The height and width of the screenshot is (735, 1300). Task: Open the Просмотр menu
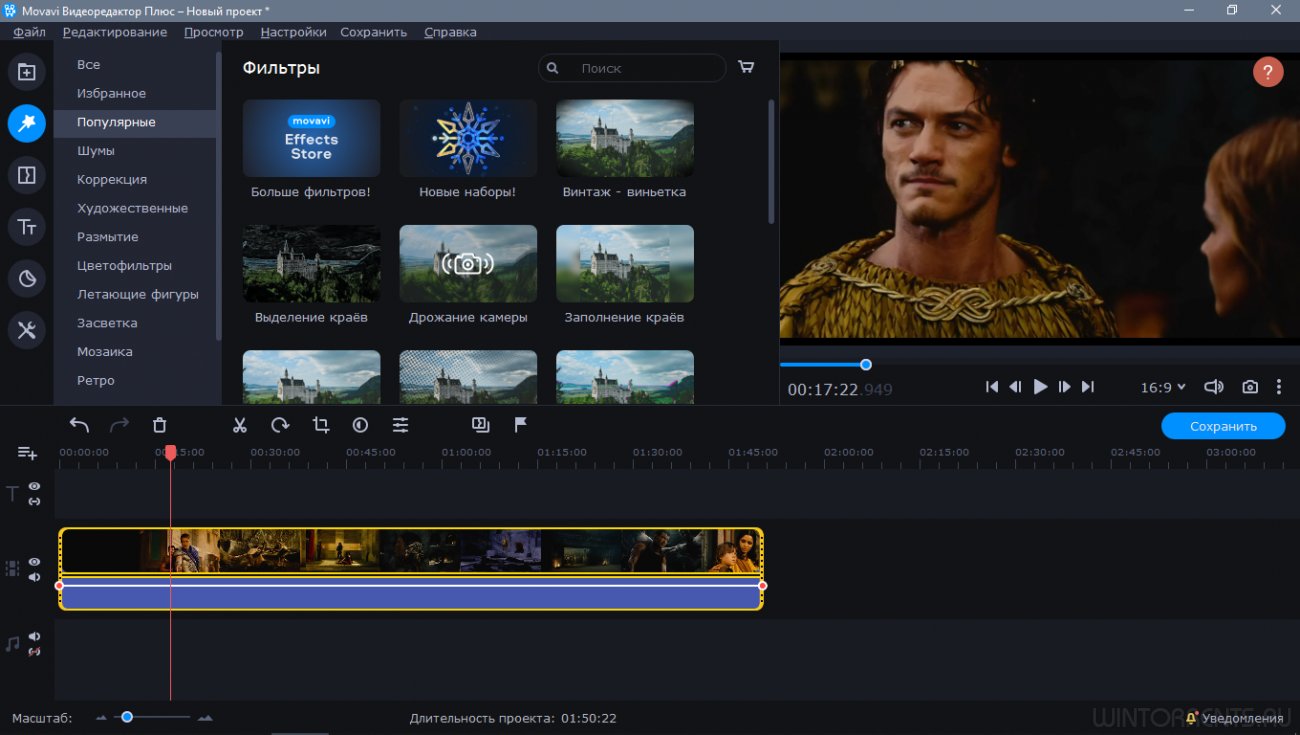tap(214, 32)
